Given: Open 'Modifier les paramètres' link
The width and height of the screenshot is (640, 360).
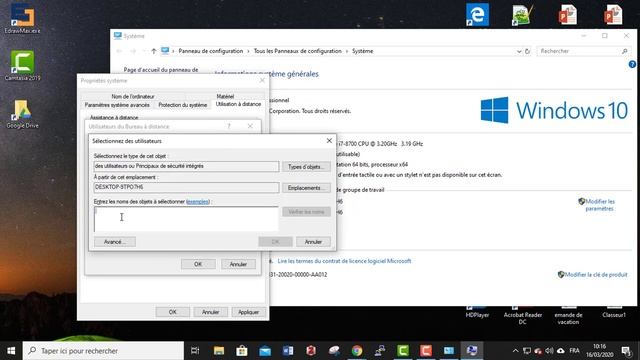Looking at the screenshot, I should 599,205.
